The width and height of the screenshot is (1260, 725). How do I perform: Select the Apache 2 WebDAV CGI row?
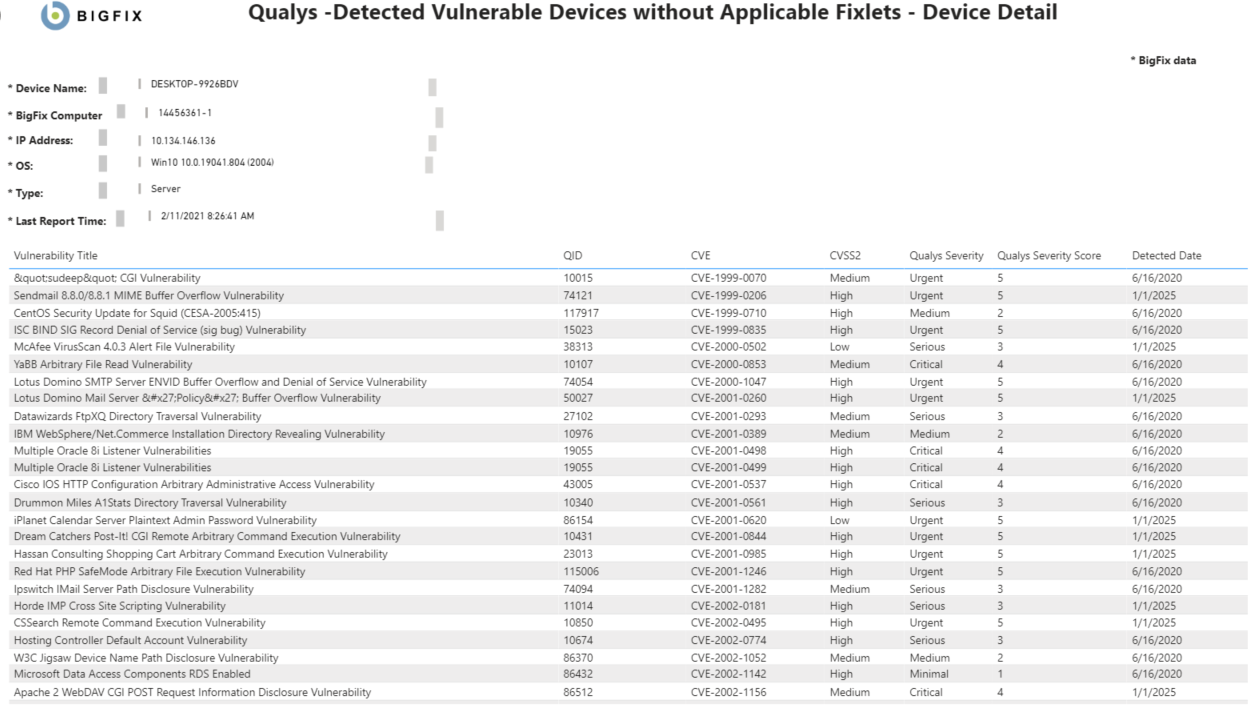[x=192, y=692]
